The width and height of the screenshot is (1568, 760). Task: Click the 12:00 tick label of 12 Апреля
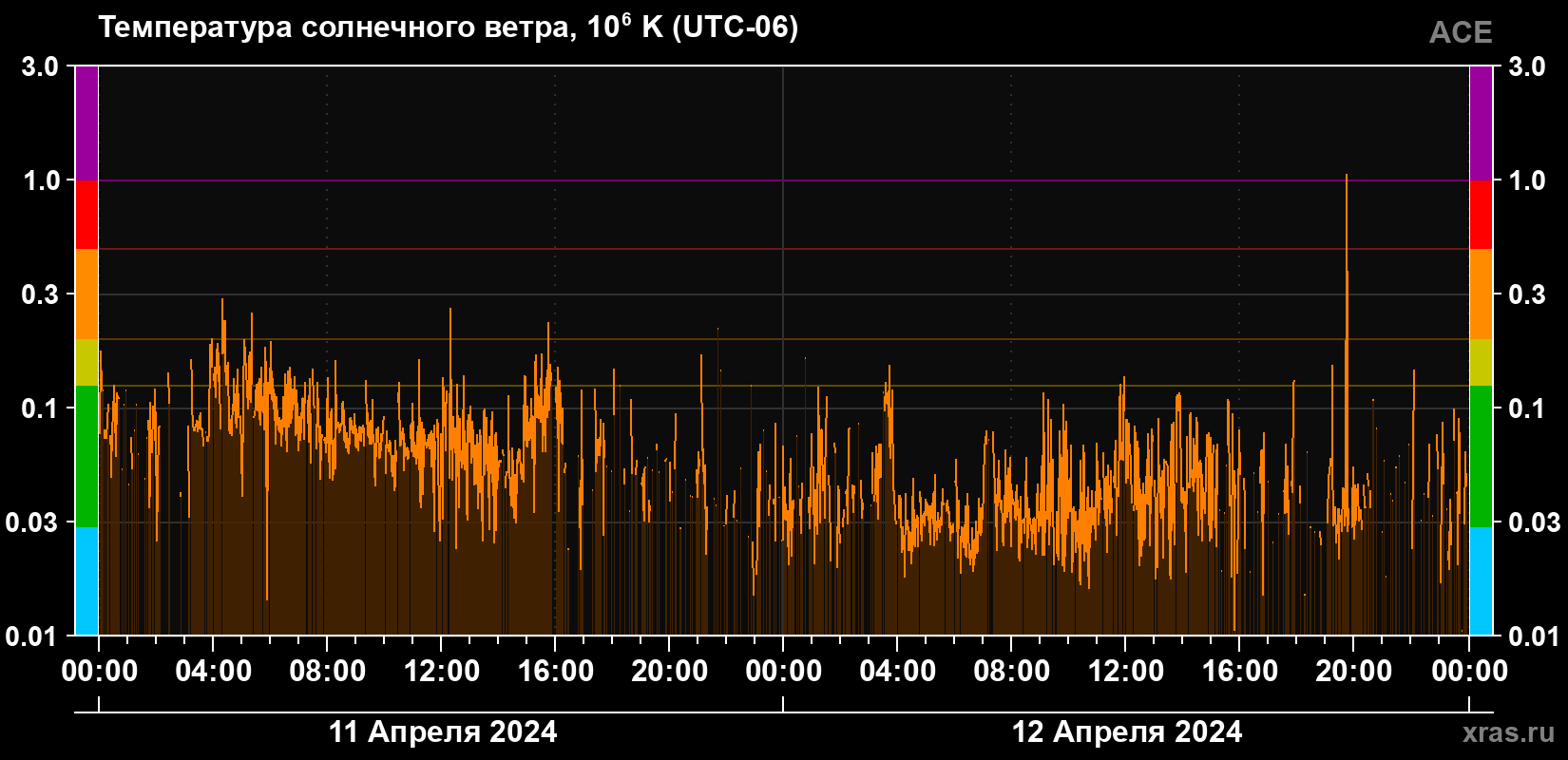(x=1126, y=671)
